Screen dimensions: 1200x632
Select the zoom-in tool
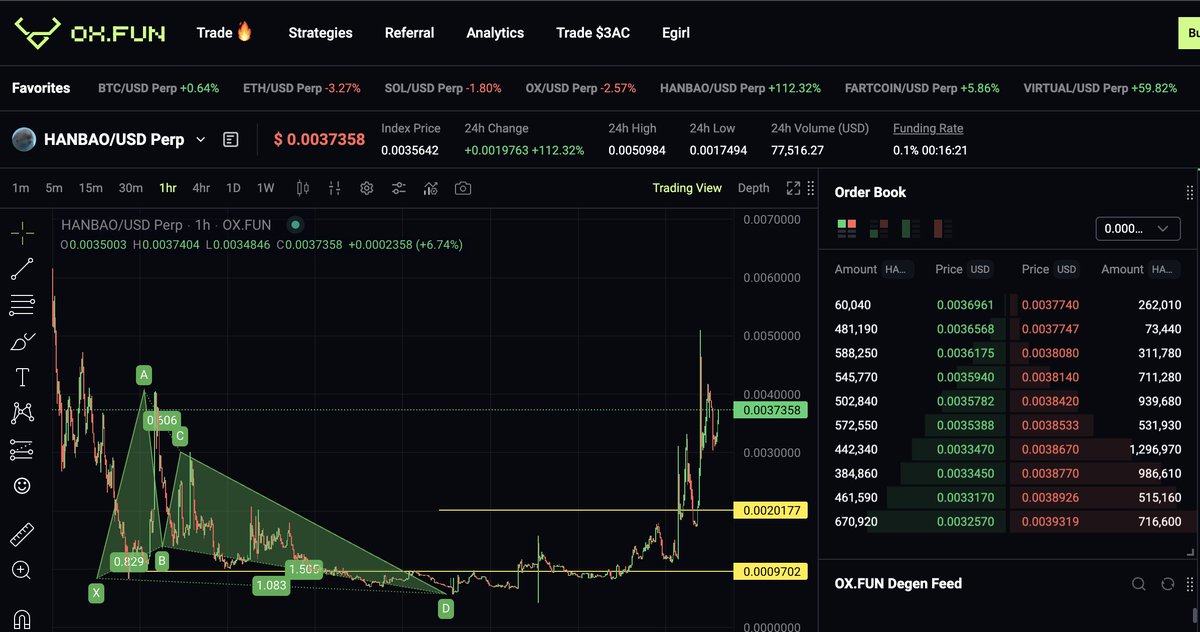[22, 570]
